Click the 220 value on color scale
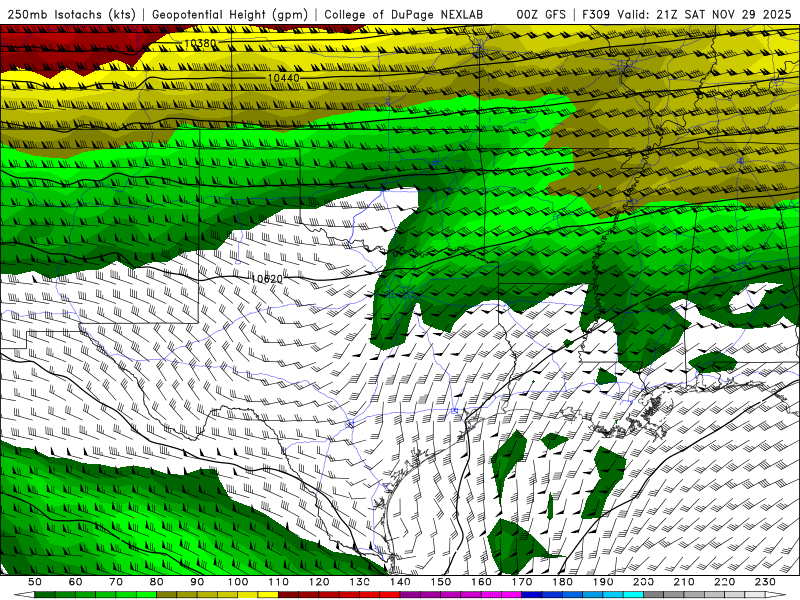The image size is (800, 600). click(724, 582)
